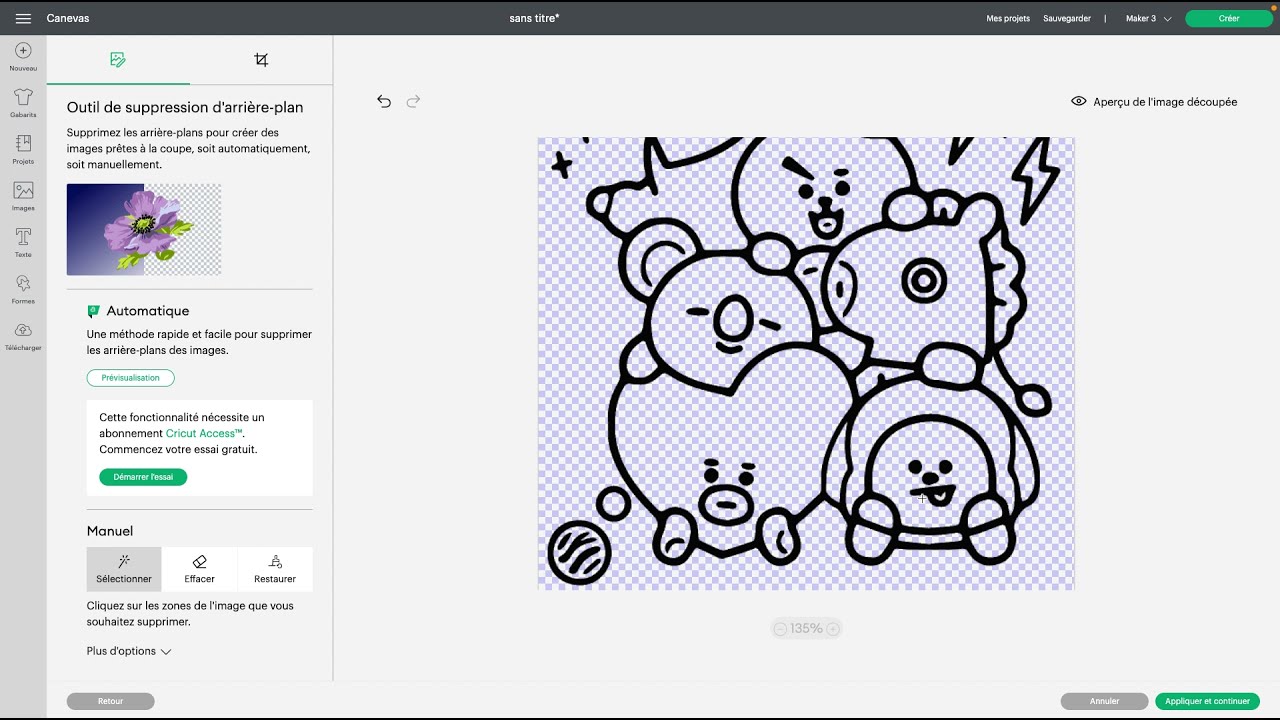The image size is (1280, 720).
Task: Click Démarrer l'essai button
Action: tap(143, 477)
